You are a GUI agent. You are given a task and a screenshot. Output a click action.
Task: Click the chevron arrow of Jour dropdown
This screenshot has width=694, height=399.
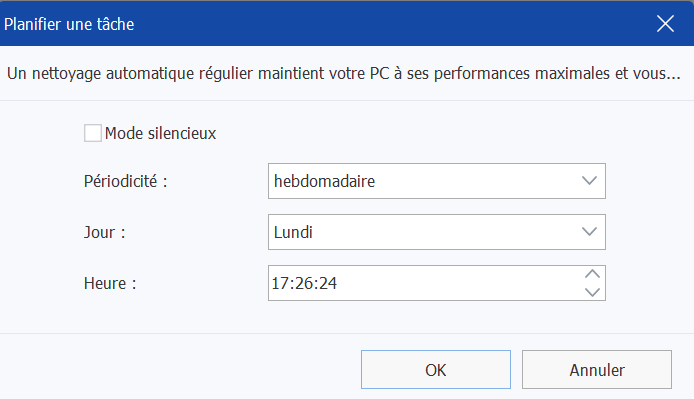point(589,232)
